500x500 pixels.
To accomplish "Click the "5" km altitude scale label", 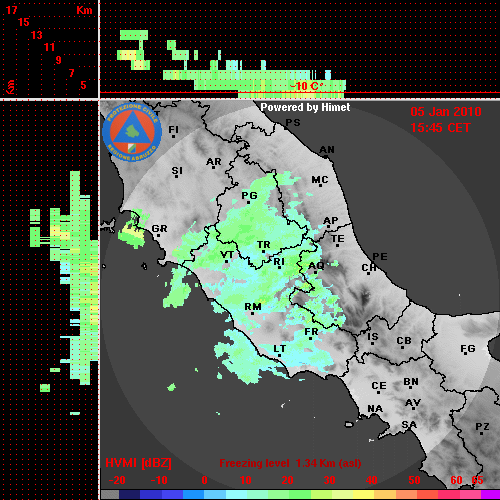I will [x=83, y=85].
